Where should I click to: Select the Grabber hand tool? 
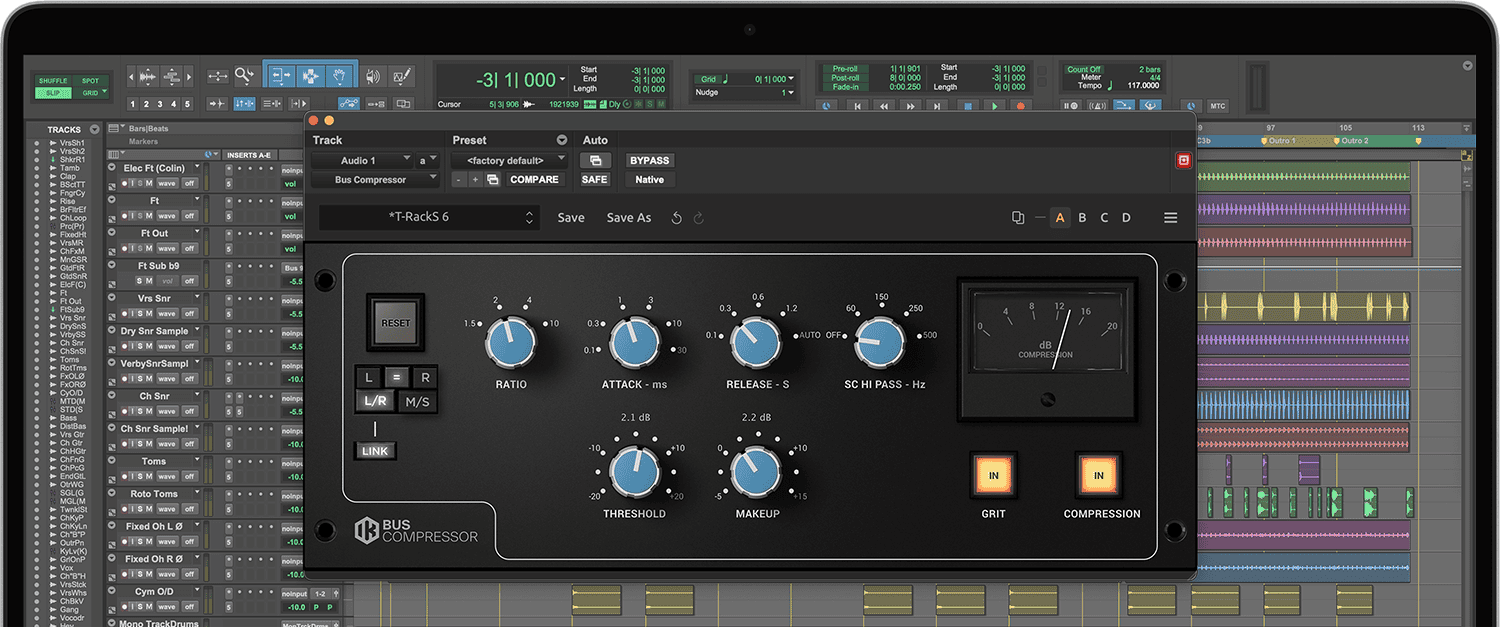[x=339, y=76]
